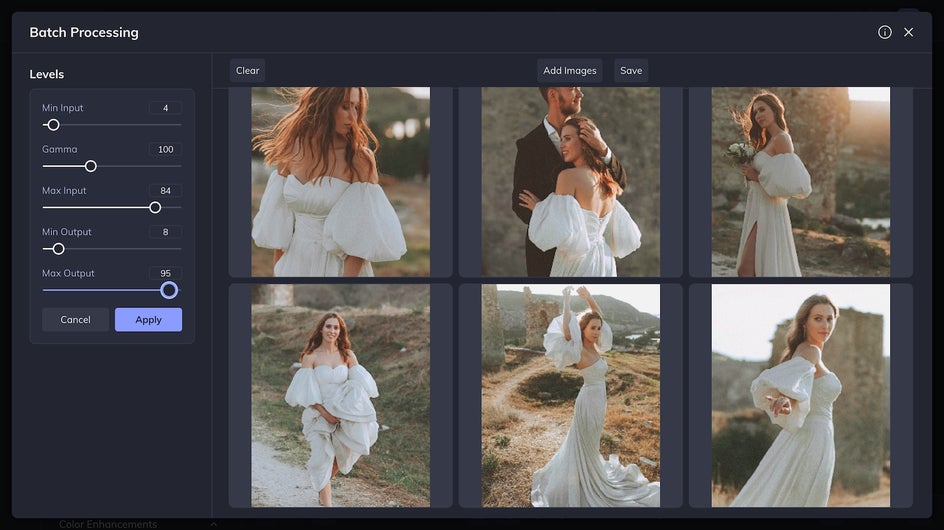Click the Clear button

pos(247,70)
